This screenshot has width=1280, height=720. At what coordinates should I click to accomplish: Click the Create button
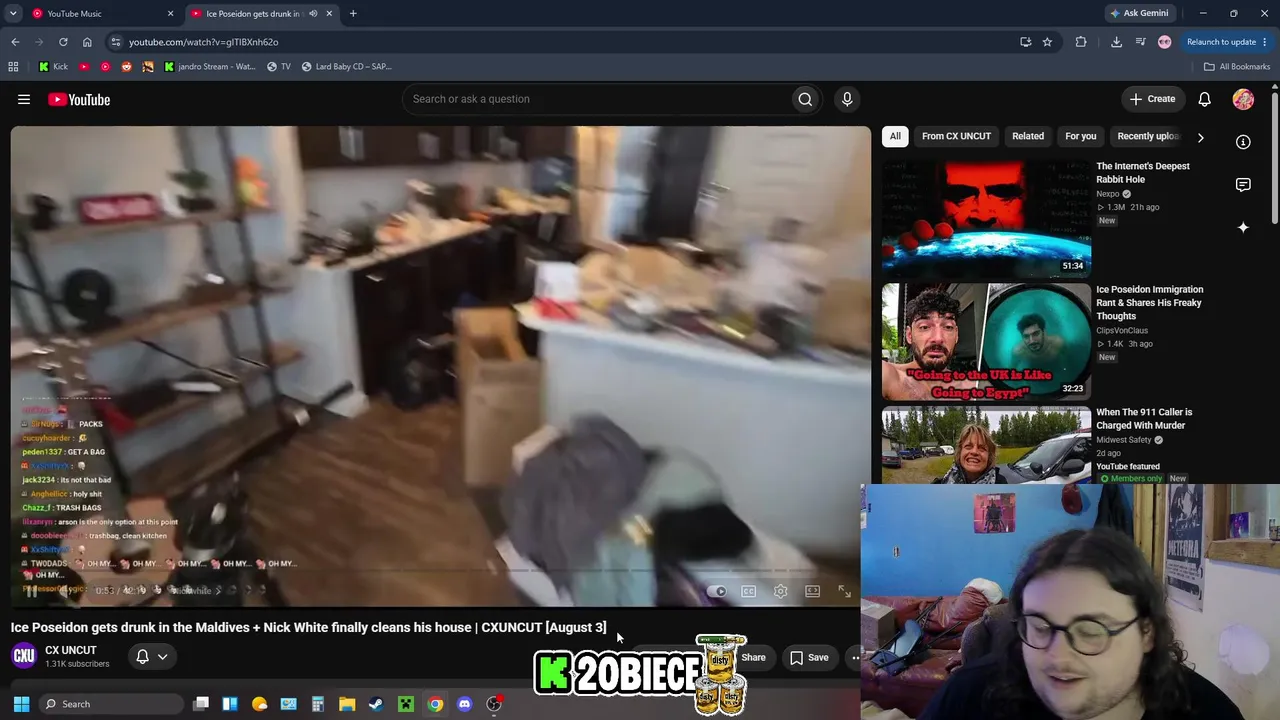tap(1152, 99)
